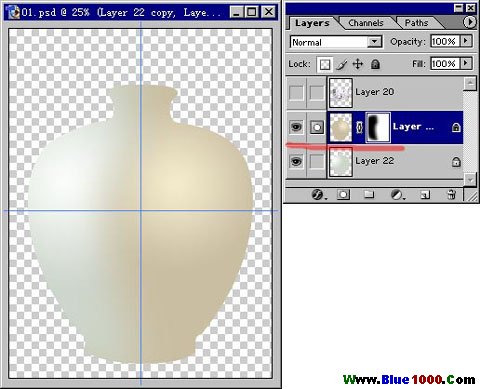This screenshot has height=389, width=480.
Task: Create a new layer icon
Action: [425, 194]
